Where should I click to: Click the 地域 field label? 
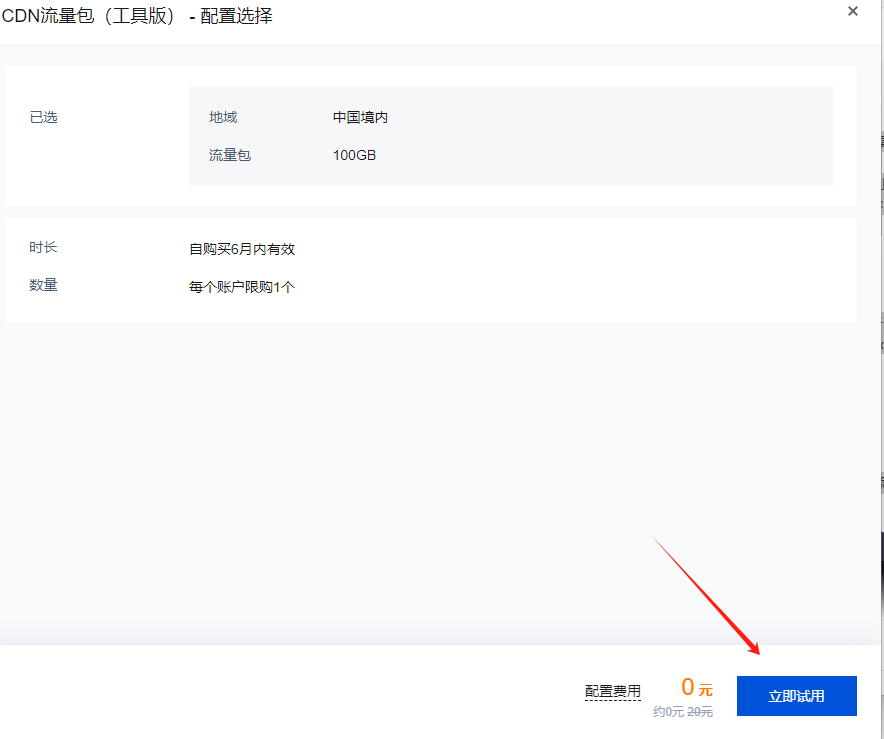pyautogui.click(x=223, y=117)
